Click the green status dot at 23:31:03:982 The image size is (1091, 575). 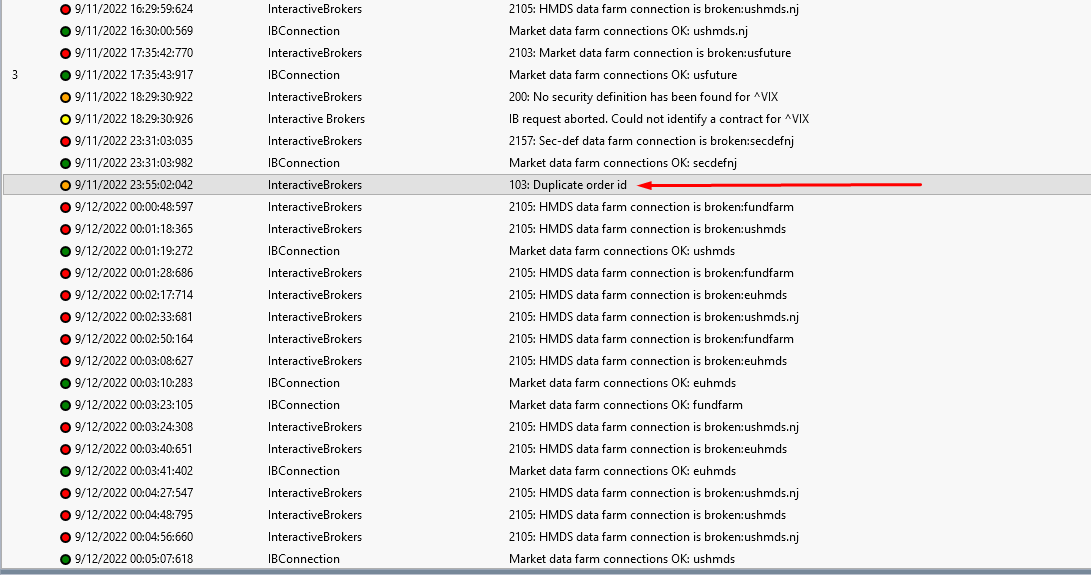[65, 164]
